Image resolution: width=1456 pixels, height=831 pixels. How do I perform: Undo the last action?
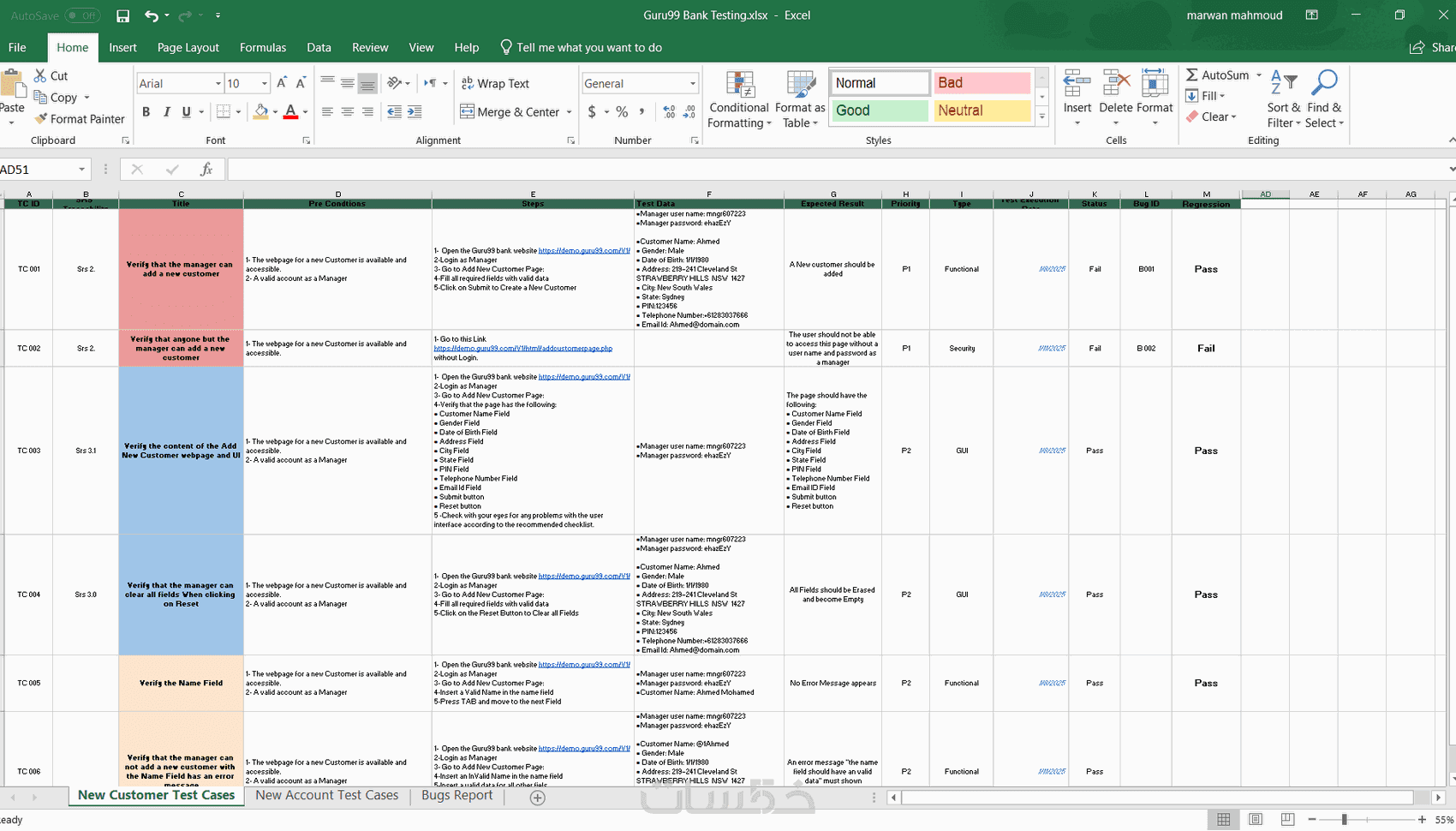coord(152,15)
